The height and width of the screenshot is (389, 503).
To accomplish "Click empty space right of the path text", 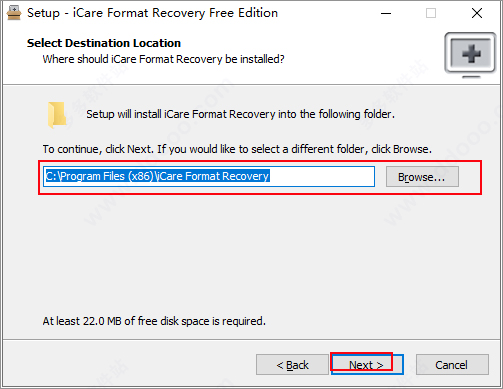I will click(322, 176).
